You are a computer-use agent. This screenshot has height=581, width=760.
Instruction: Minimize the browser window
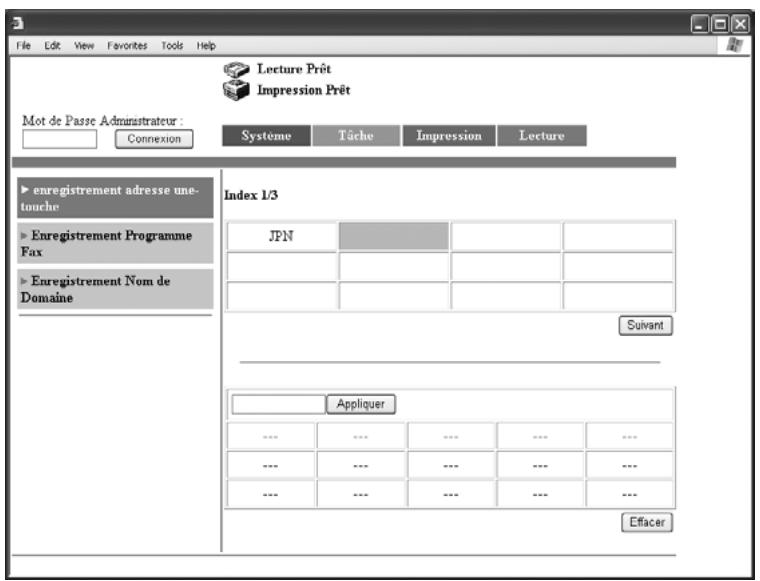tap(700, 24)
